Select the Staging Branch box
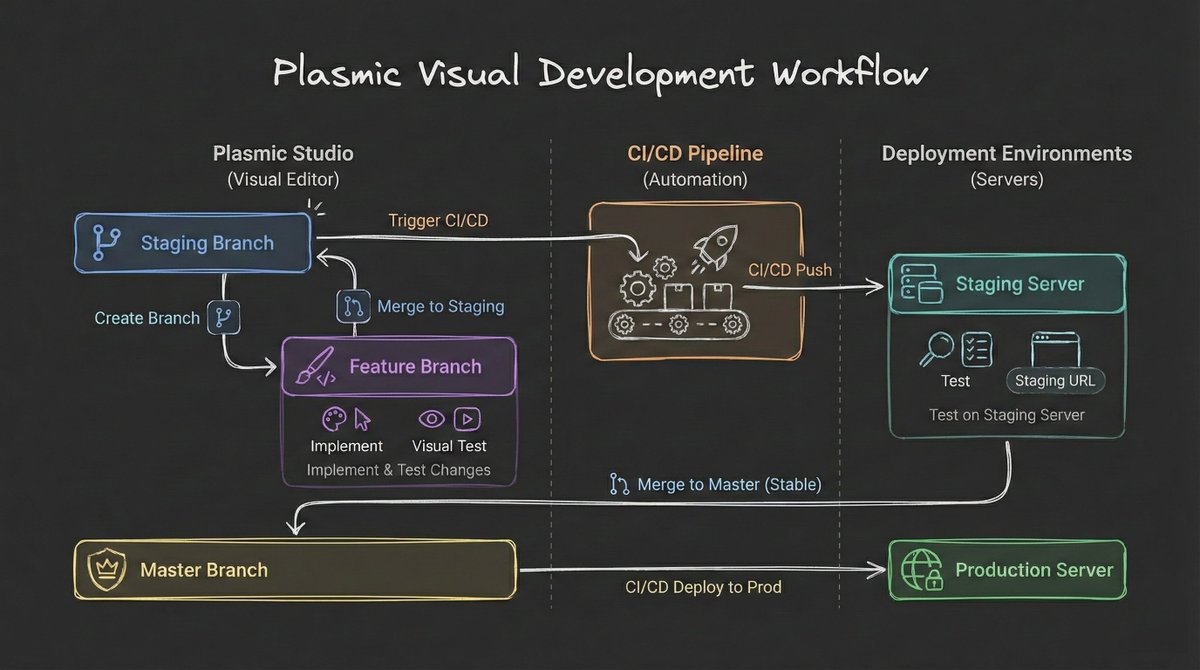 [194, 242]
